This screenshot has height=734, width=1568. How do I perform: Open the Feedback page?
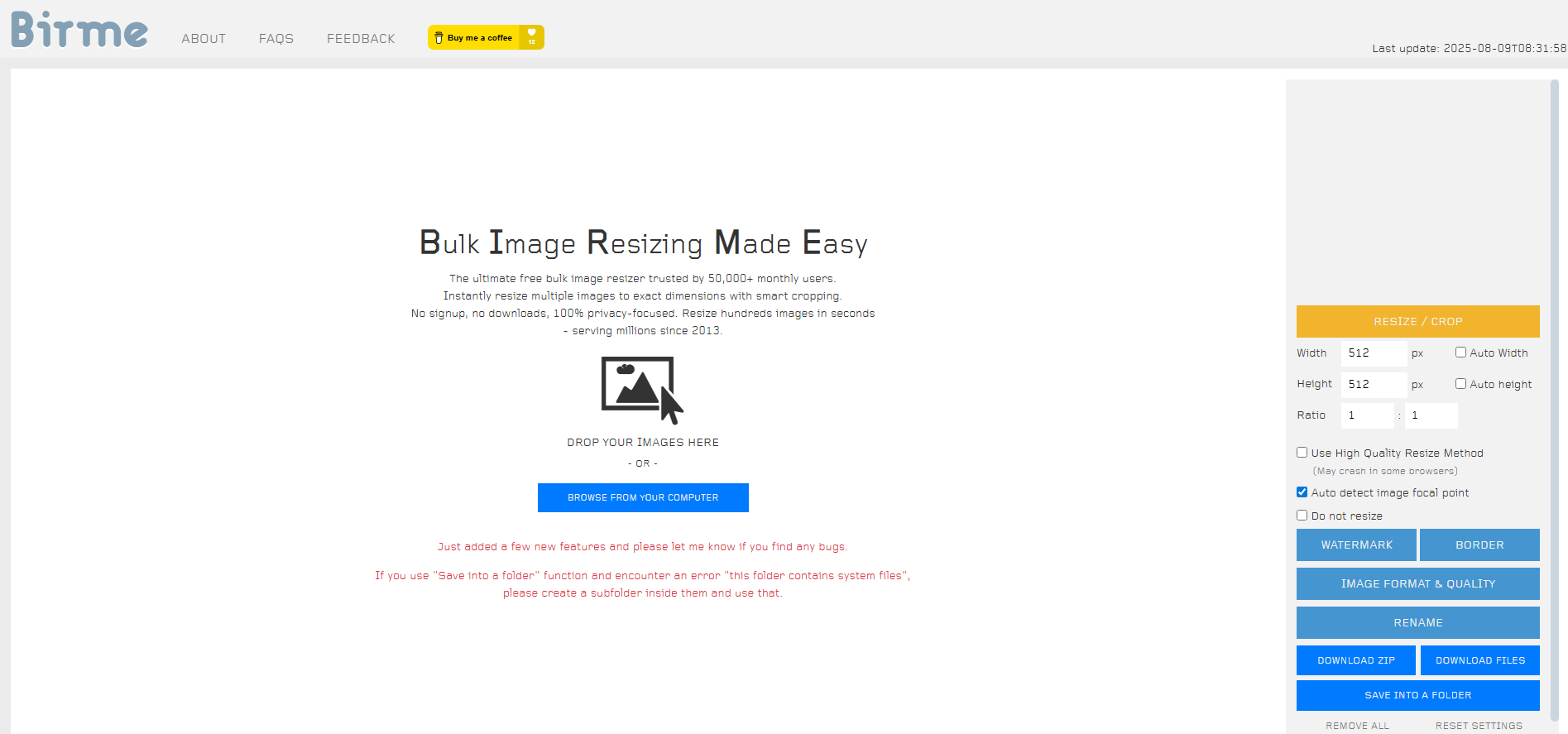click(x=361, y=39)
